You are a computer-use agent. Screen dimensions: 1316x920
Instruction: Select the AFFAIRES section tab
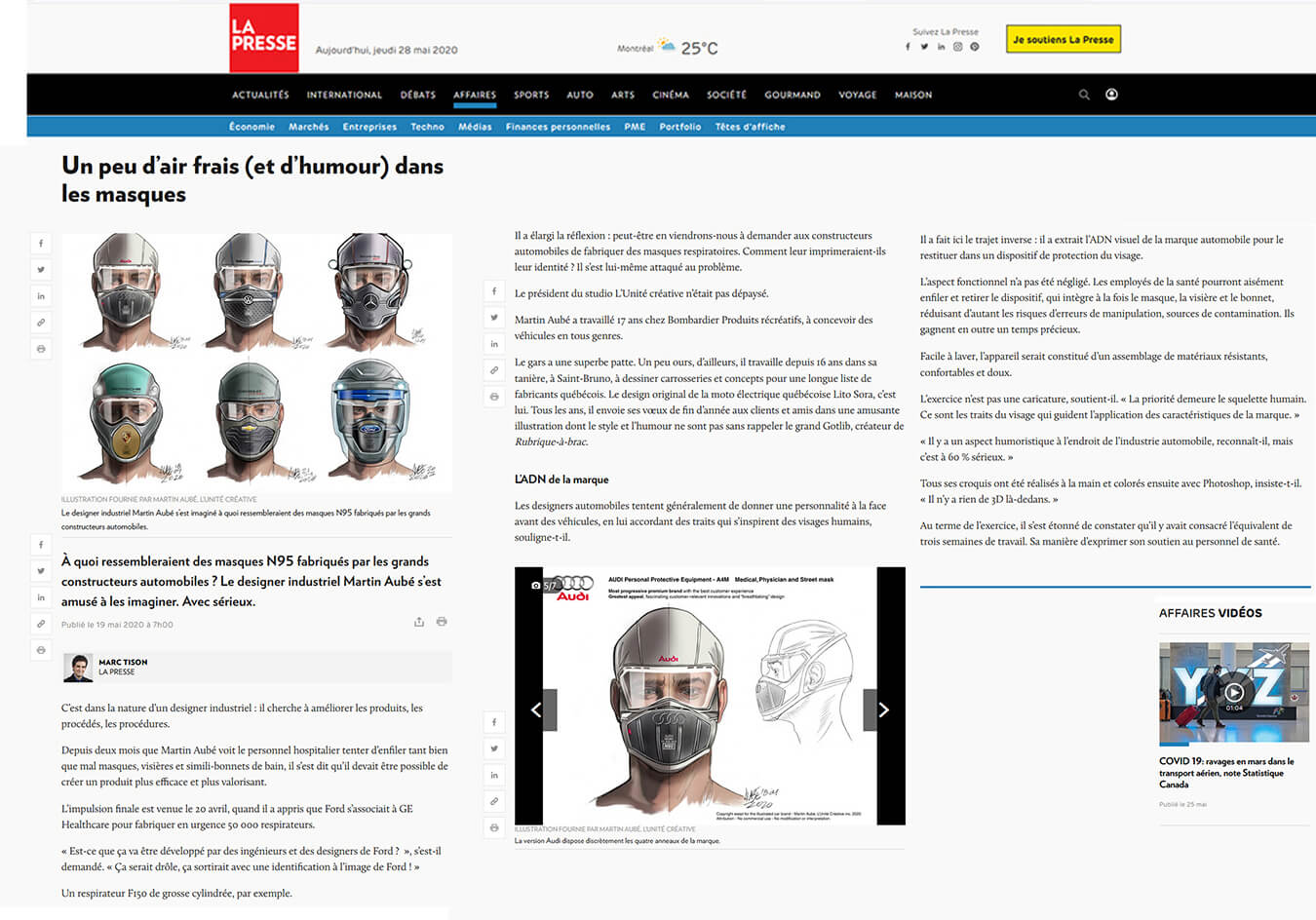click(x=475, y=95)
